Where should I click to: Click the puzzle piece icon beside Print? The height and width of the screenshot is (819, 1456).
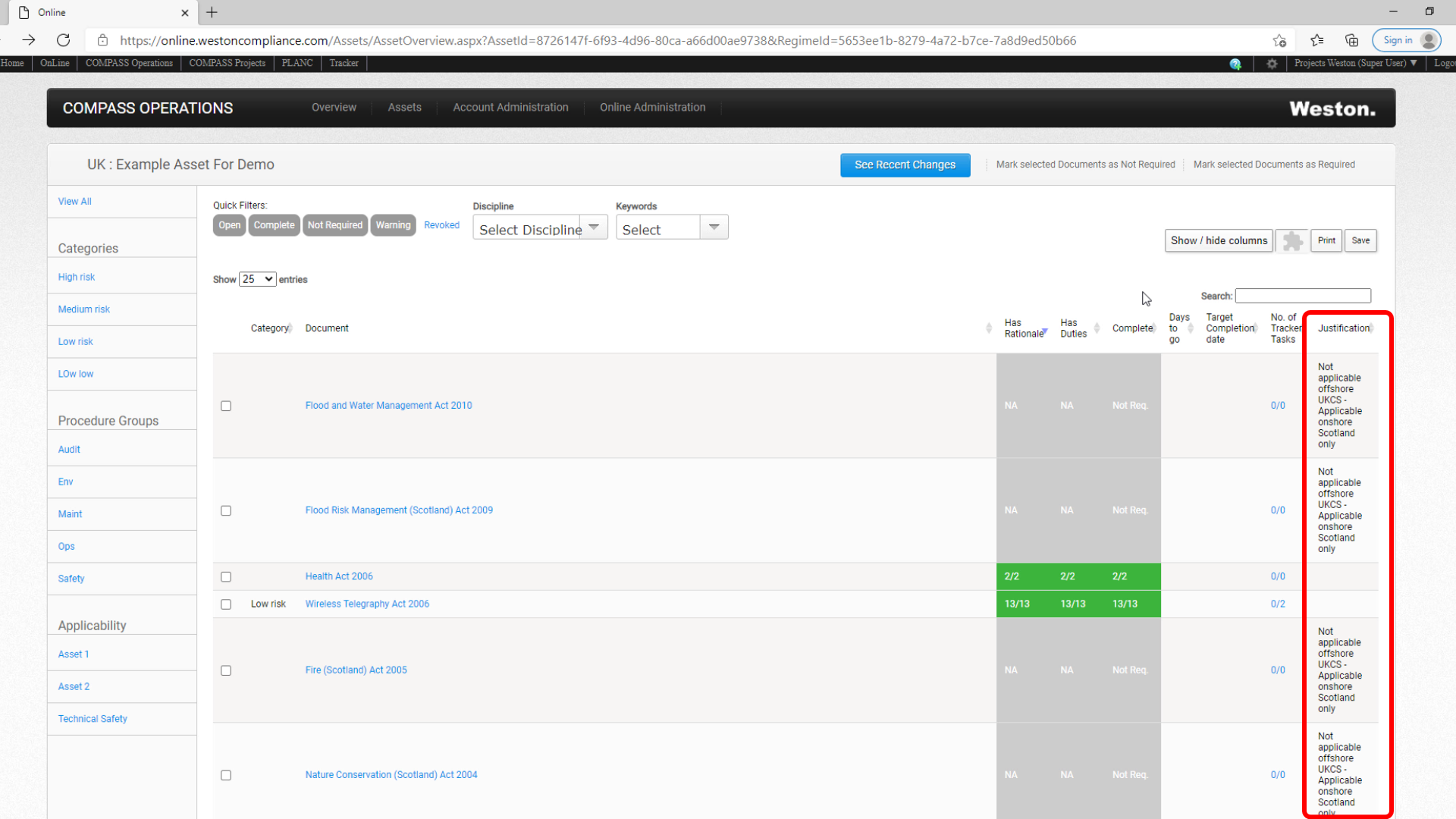point(1292,241)
